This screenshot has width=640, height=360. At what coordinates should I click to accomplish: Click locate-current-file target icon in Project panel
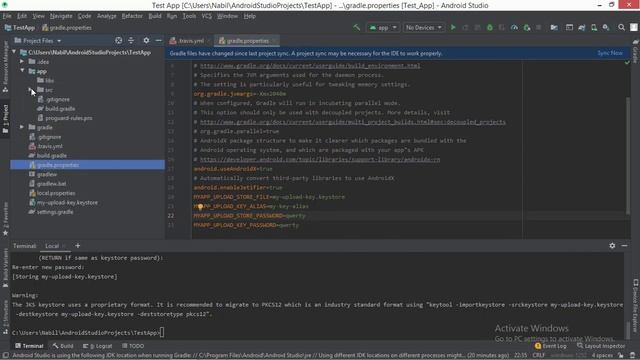[x=118, y=40]
